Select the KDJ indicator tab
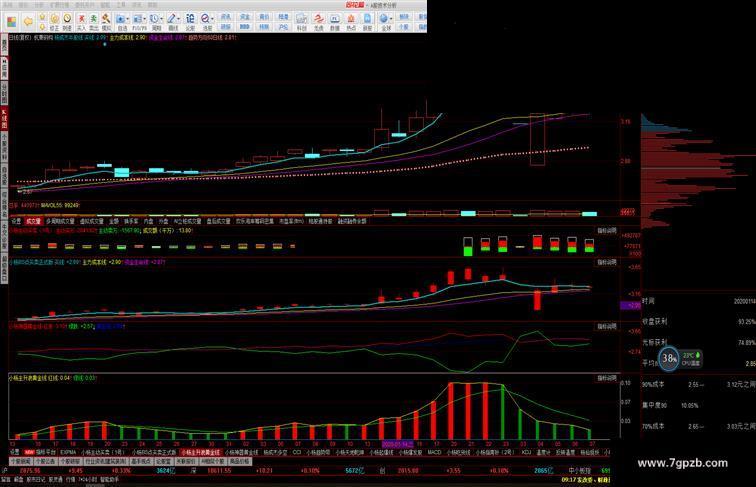This screenshot has height=487, width=756. (526, 452)
